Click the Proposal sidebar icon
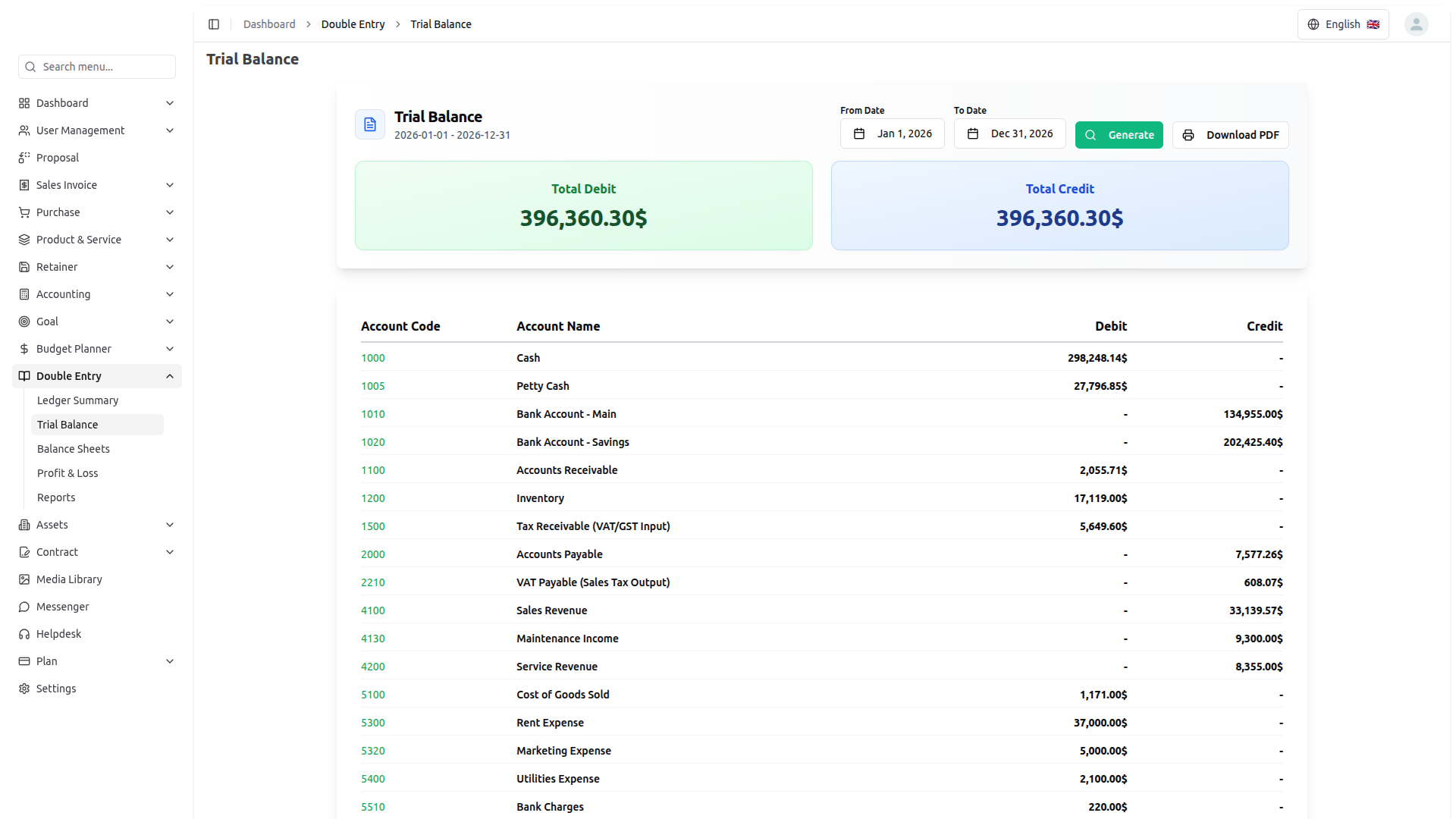Viewport: 1456px width, 819px height. pyautogui.click(x=24, y=158)
